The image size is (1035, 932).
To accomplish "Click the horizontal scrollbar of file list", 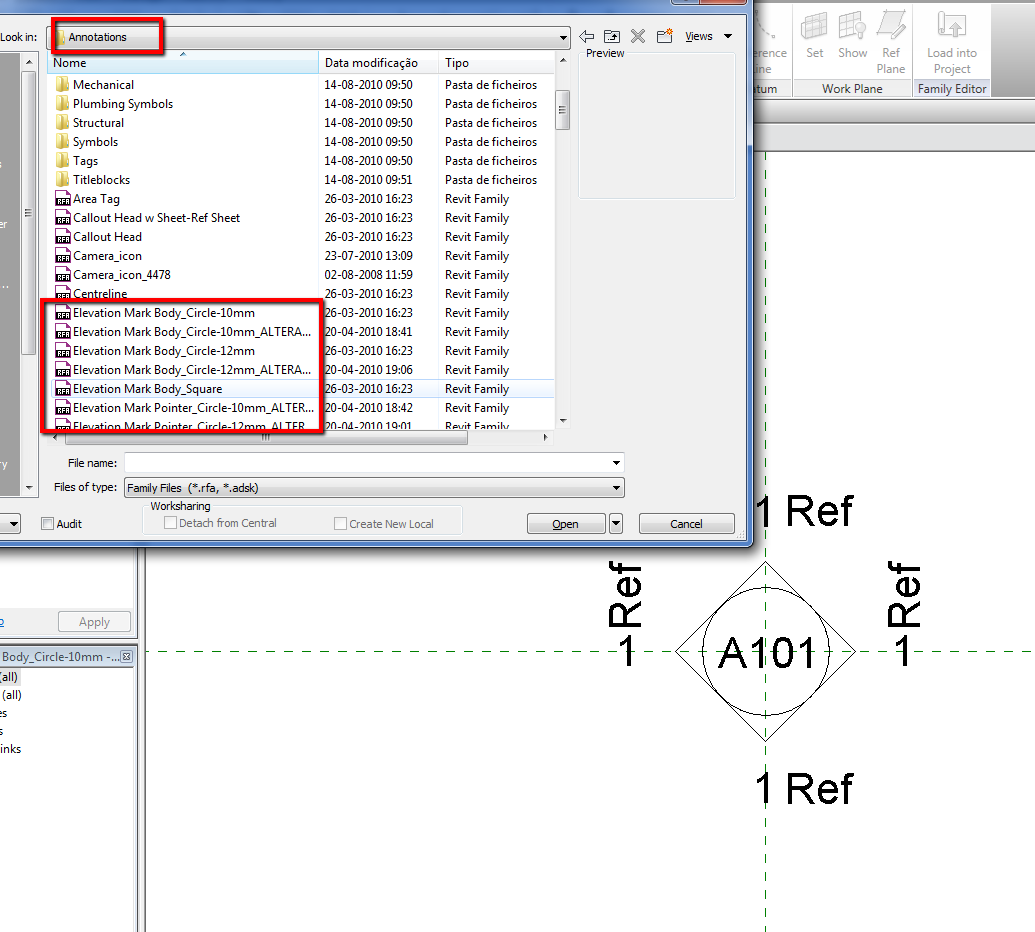I will point(266,438).
